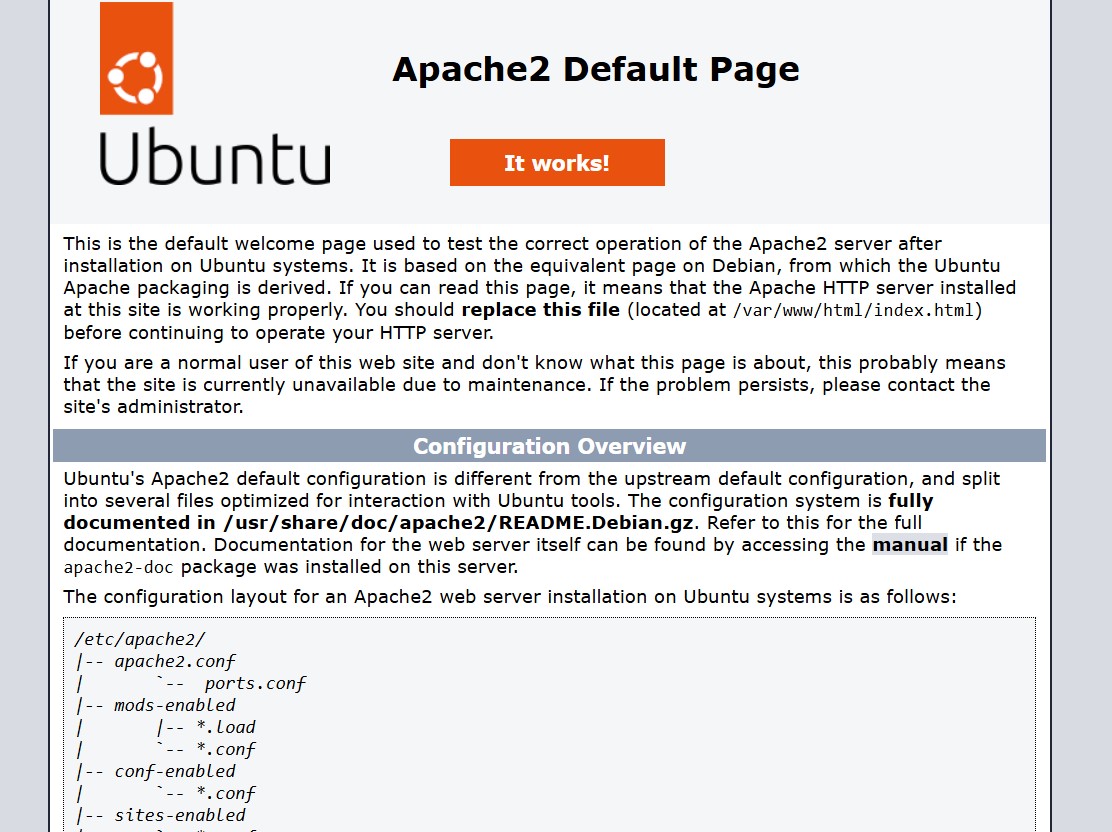Screen dimensions: 1112x832
Task: Click the bold "replace this file" text
Action: pyautogui.click(x=540, y=310)
